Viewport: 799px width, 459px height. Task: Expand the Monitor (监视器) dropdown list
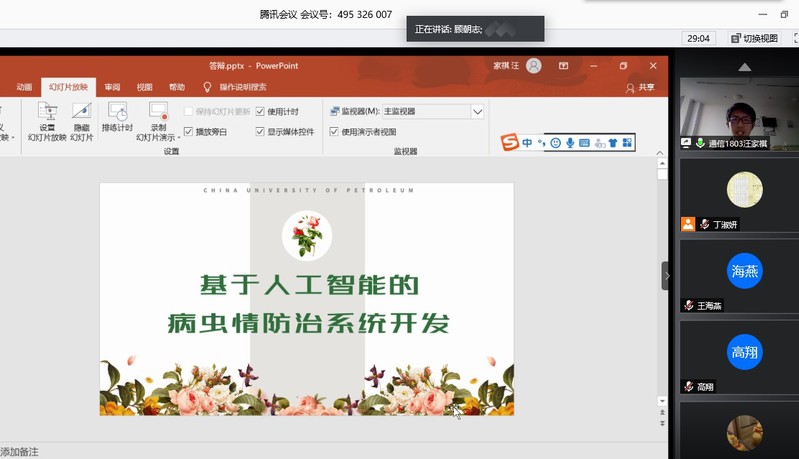pyautogui.click(x=477, y=112)
